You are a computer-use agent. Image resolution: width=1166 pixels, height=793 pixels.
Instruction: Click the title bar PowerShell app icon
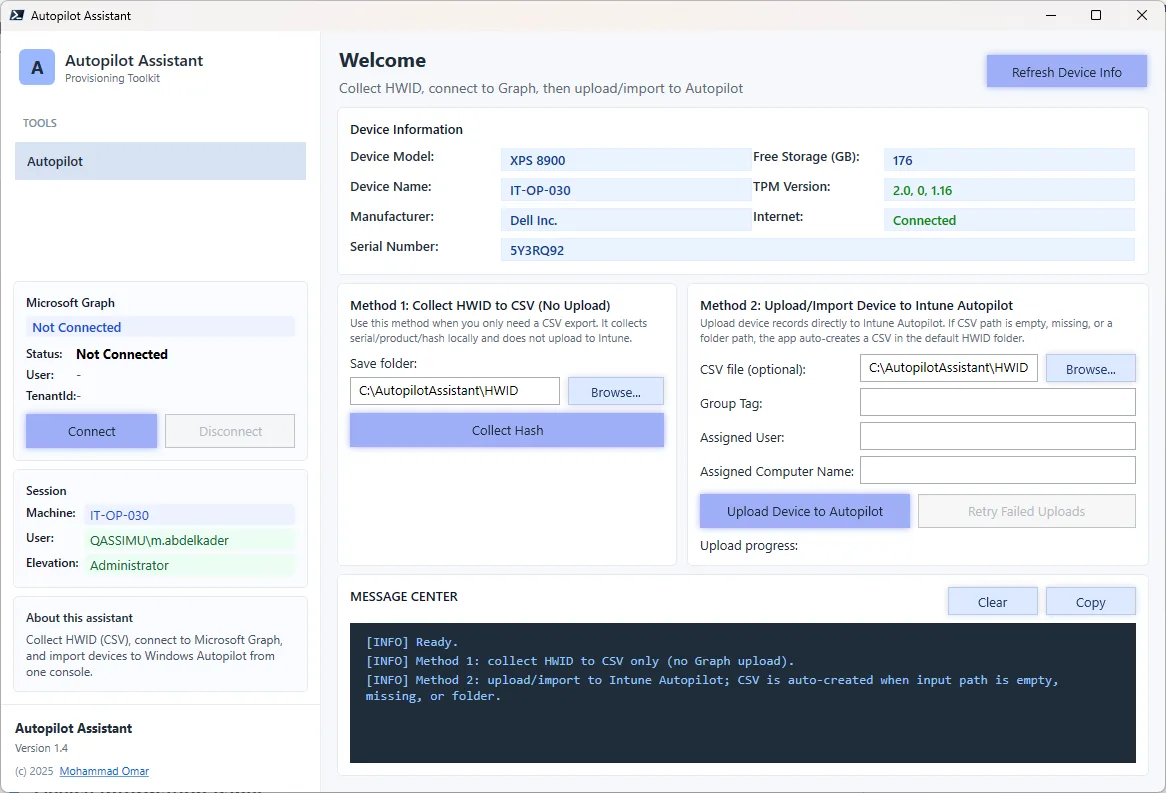16,15
